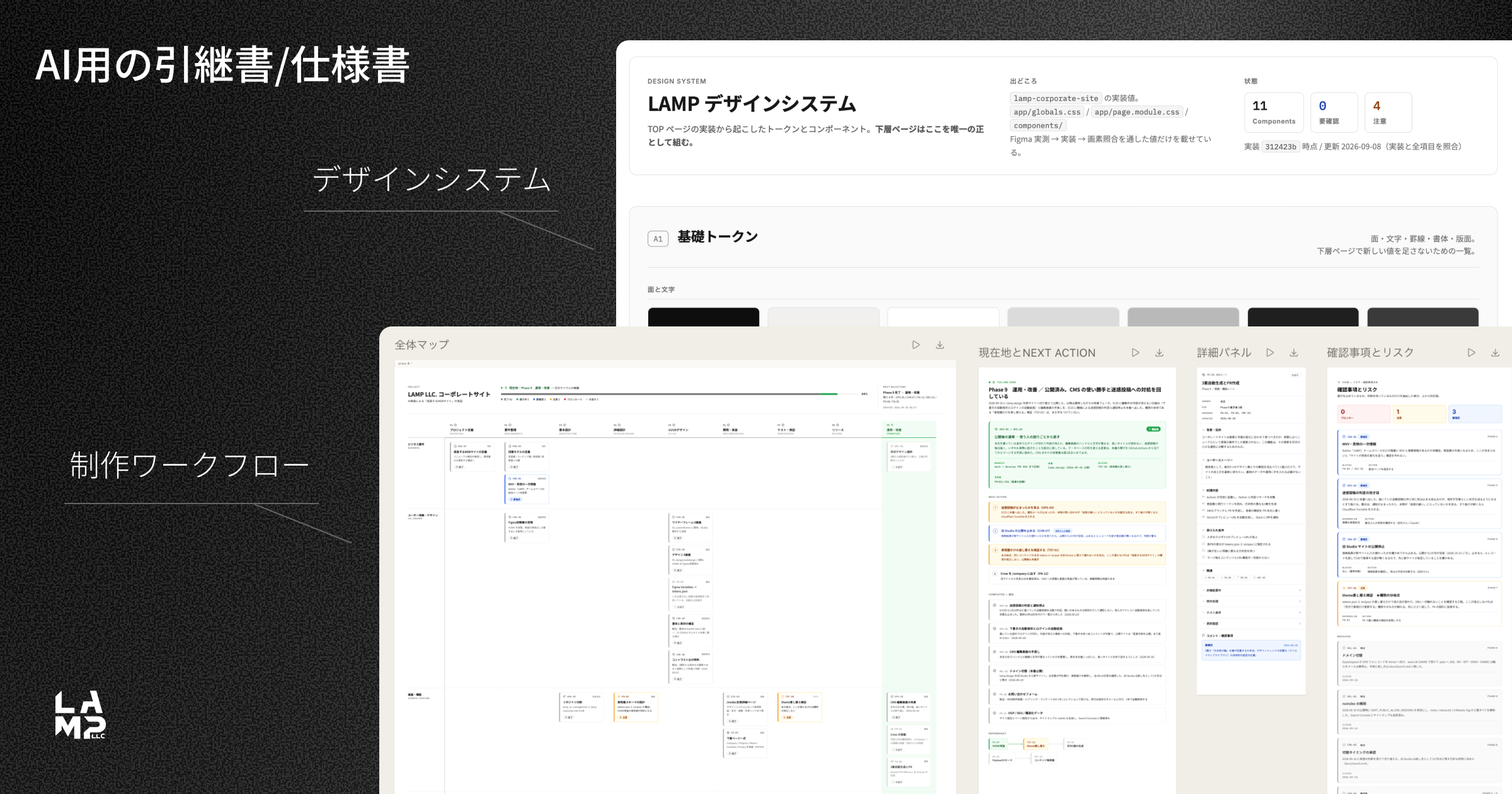Play the 全体マップ panel

[916, 345]
